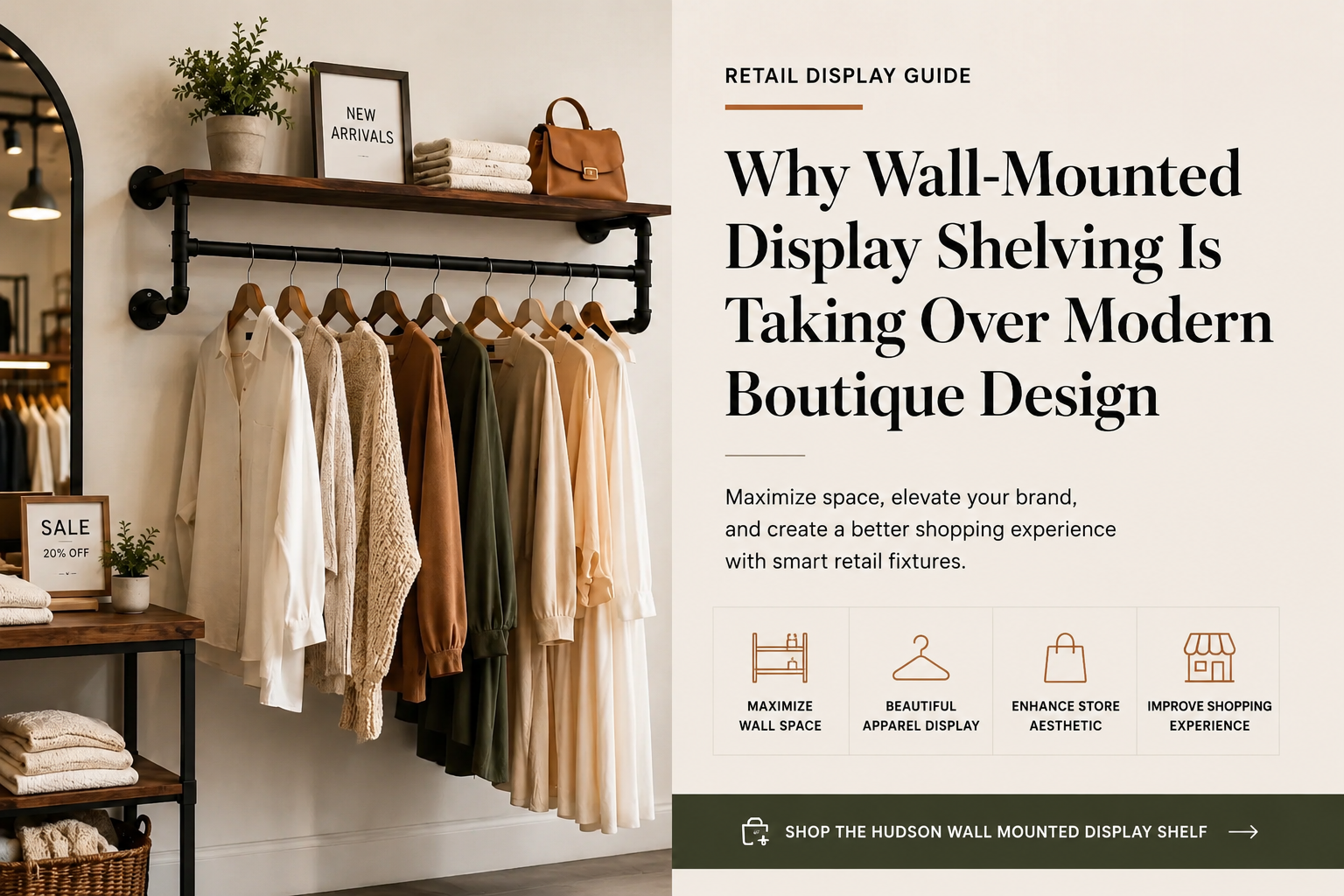This screenshot has height=896, width=1344.
Task: Click the Sale 20% Off sign
Action: pos(66,545)
